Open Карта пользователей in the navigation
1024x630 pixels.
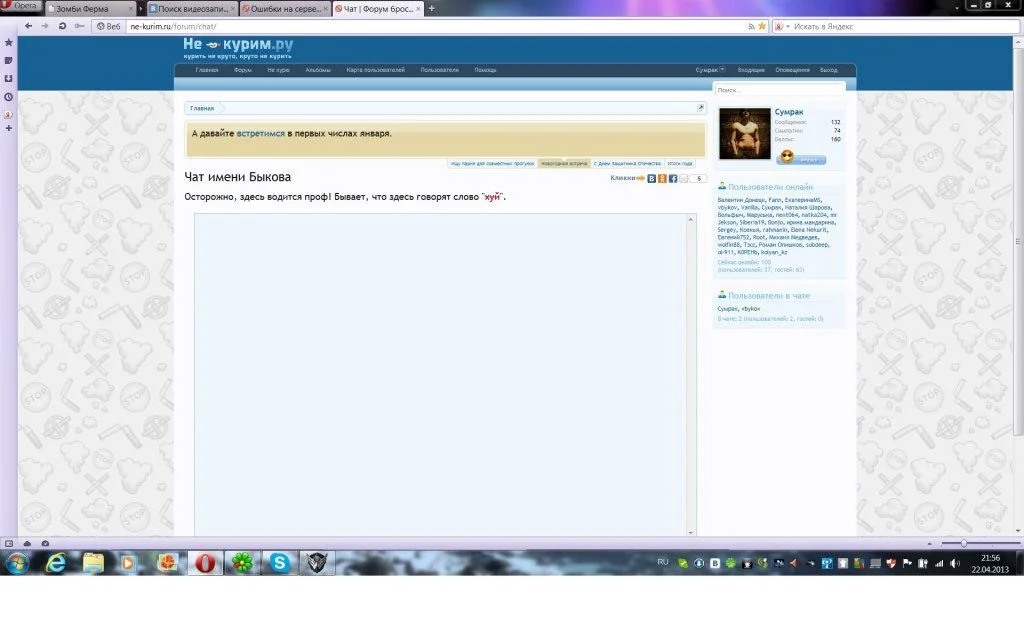pyautogui.click(x=376, y=70)
